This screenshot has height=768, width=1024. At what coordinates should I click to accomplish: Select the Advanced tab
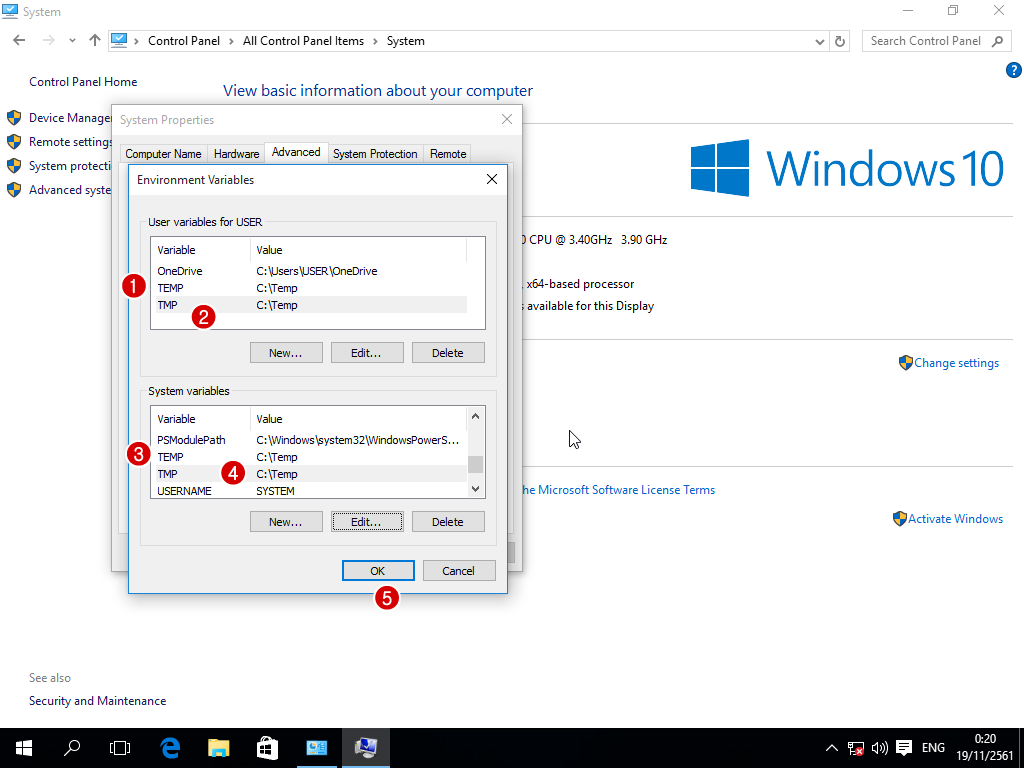296,152
